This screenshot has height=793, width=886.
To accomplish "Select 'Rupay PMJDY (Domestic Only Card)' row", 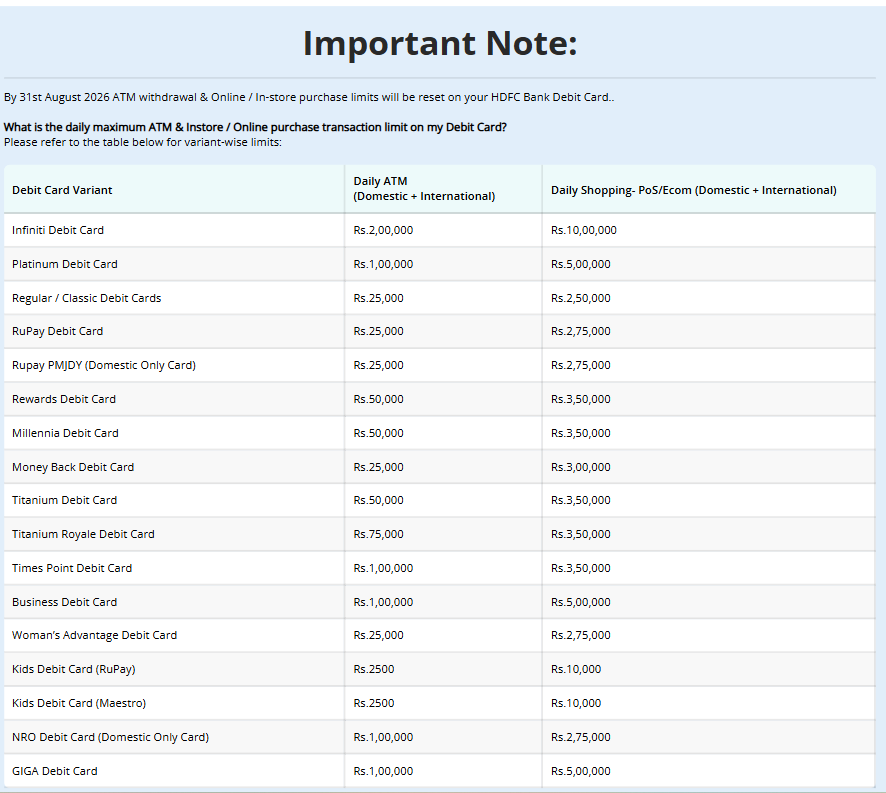I will click(x=104, y=365).
